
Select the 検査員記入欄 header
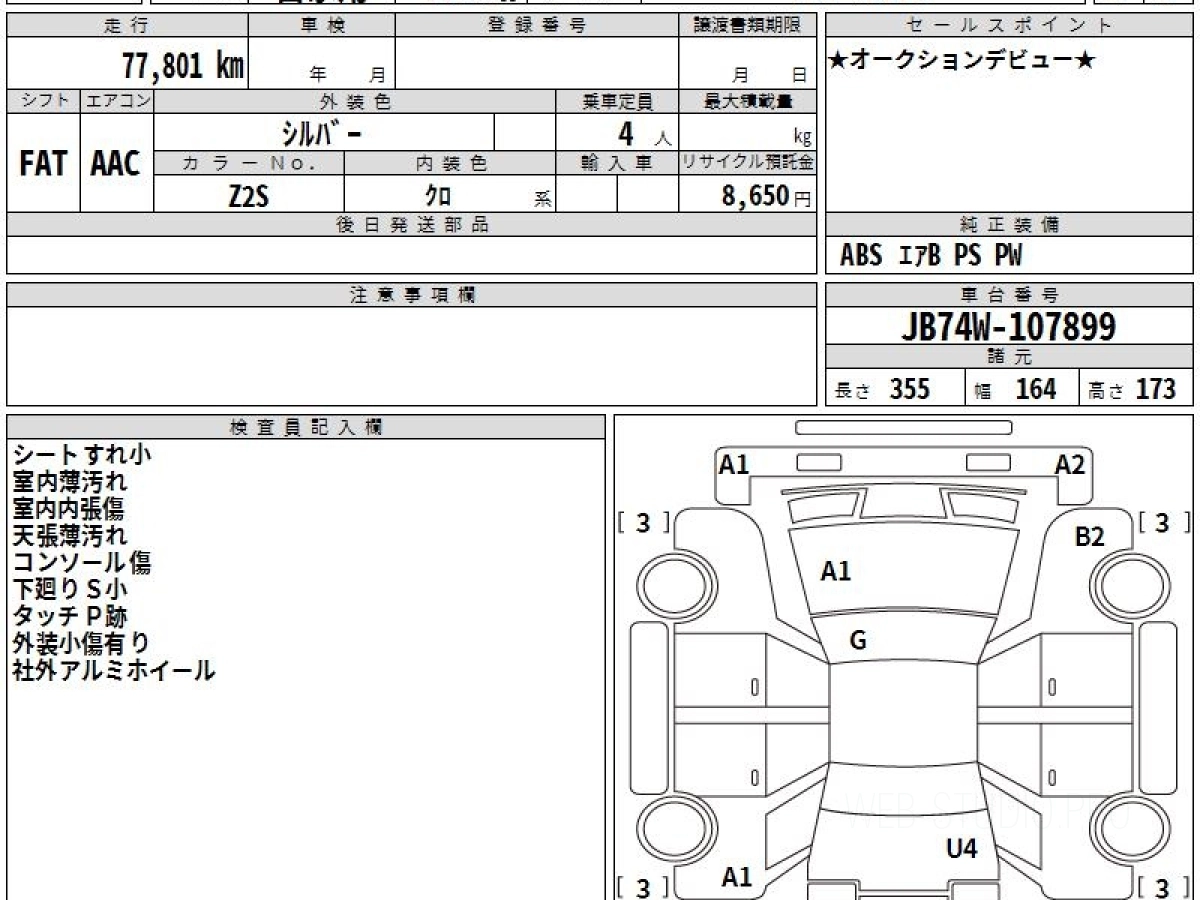[x=306, y=427]
